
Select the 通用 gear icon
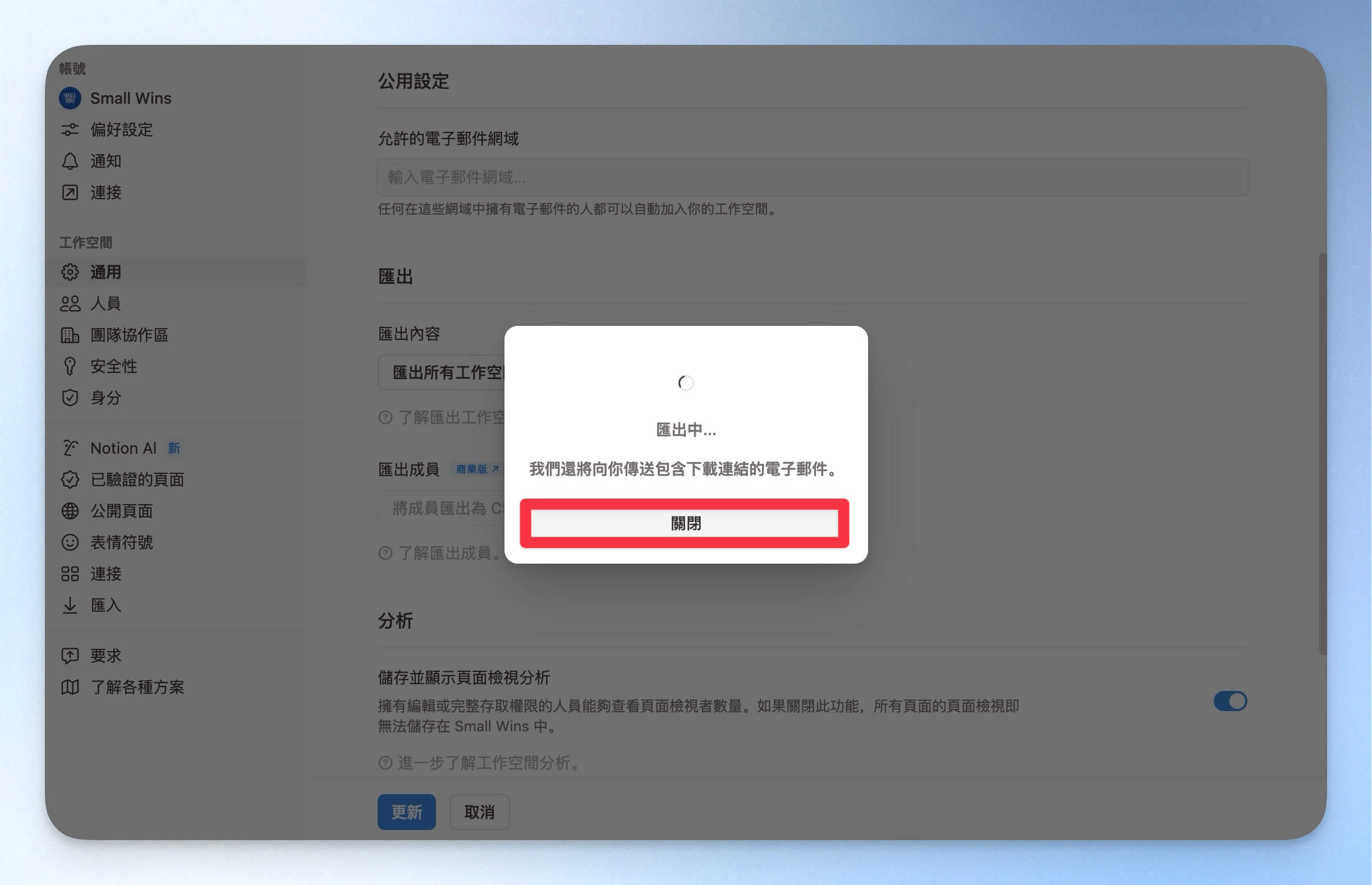coord(70,272)
